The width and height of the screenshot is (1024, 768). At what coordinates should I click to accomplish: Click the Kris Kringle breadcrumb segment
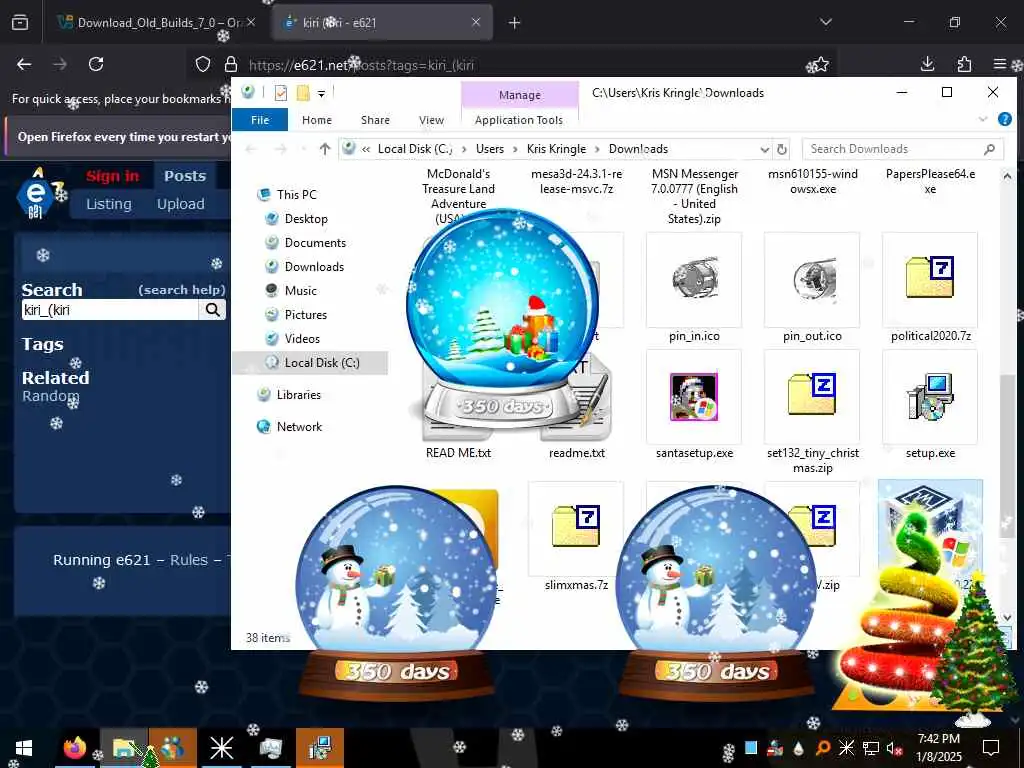coord(556,149)
